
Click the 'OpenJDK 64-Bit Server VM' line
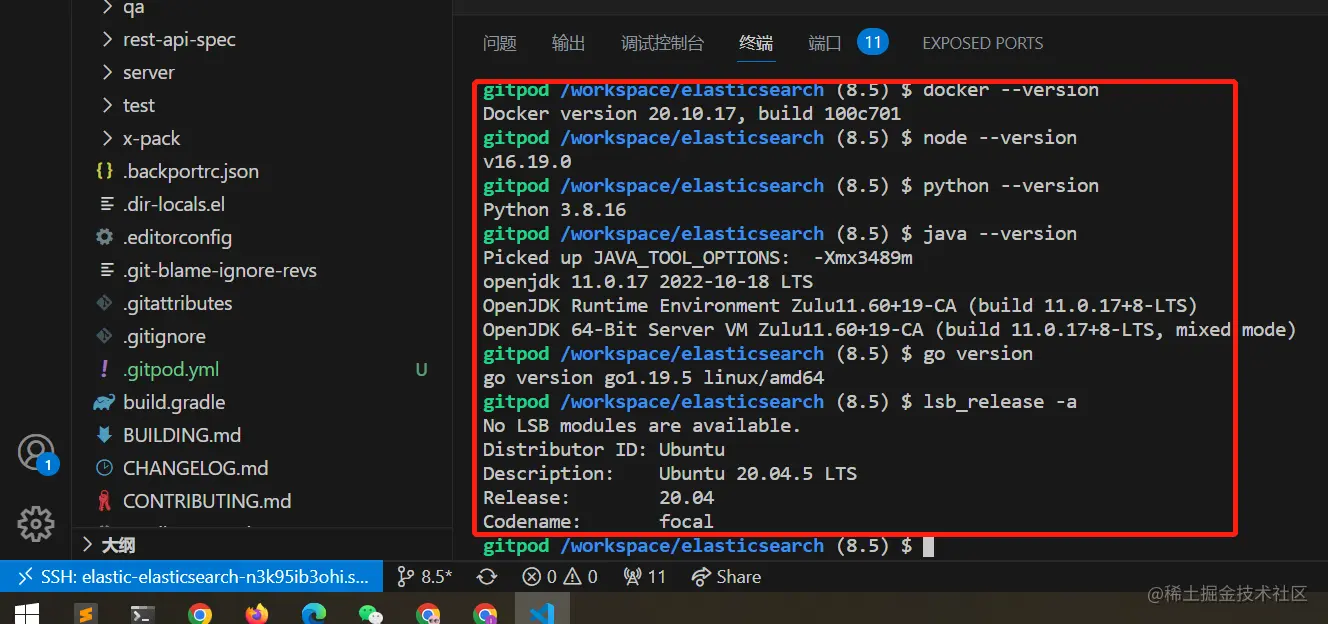click(x=890, y=330)
